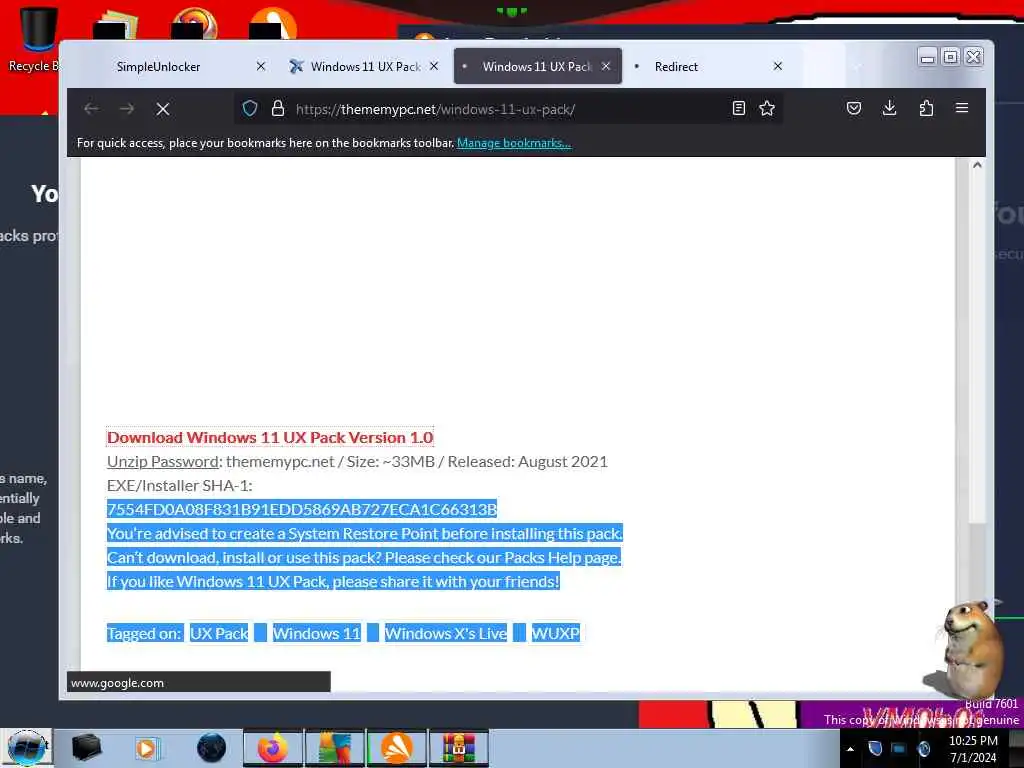Viewport: 1024px width, 768px height.
Task: Click the address bar URL field
Action: click(x=509, y=109)
